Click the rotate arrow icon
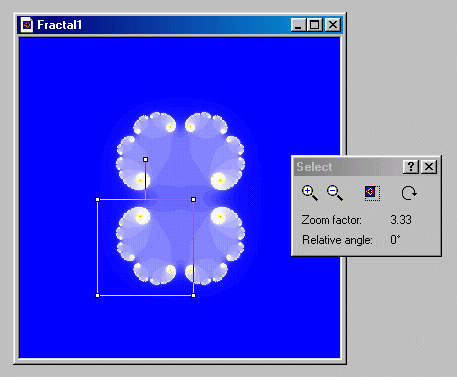 pos(409,193)
